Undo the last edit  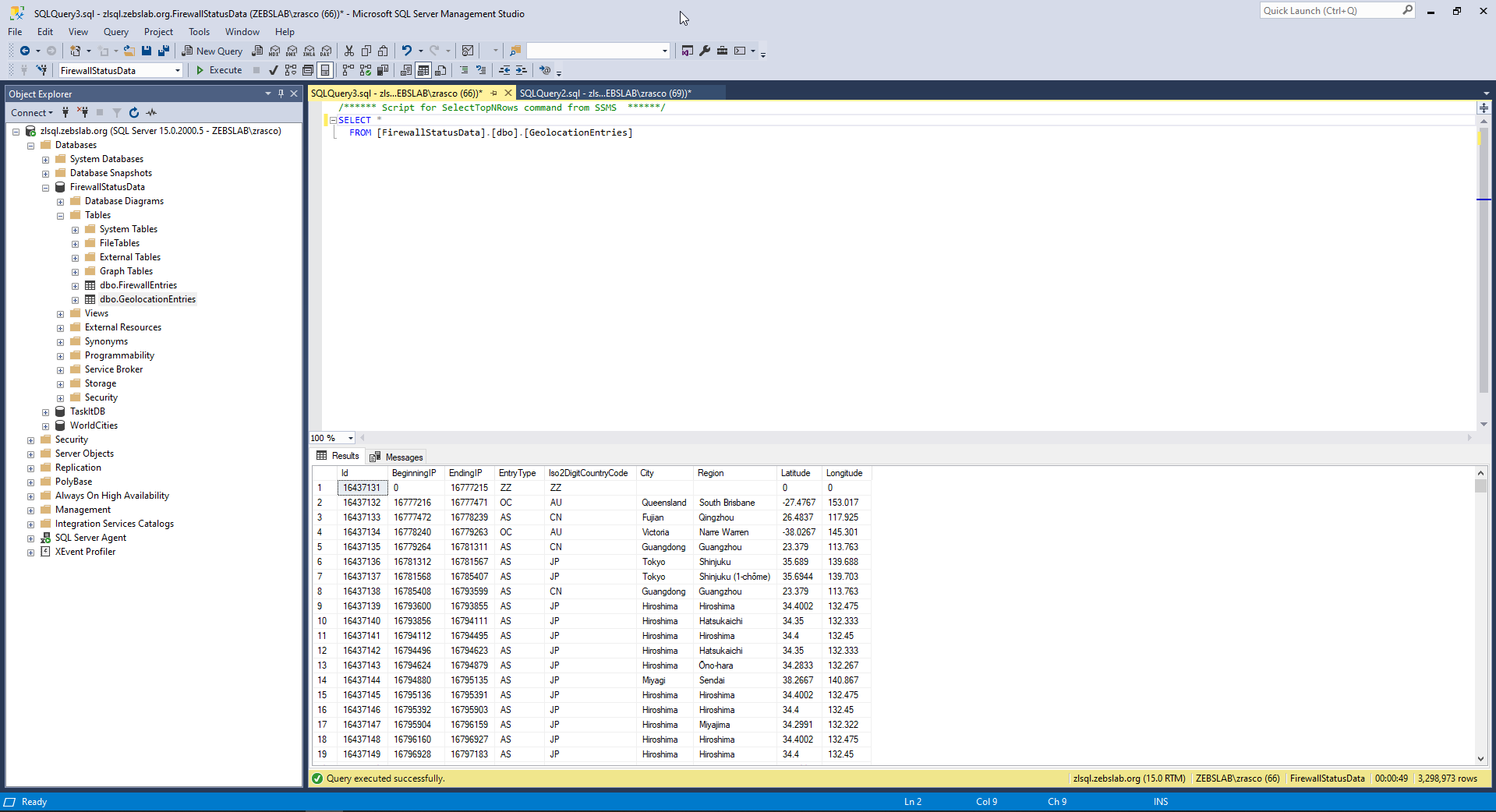406,51
